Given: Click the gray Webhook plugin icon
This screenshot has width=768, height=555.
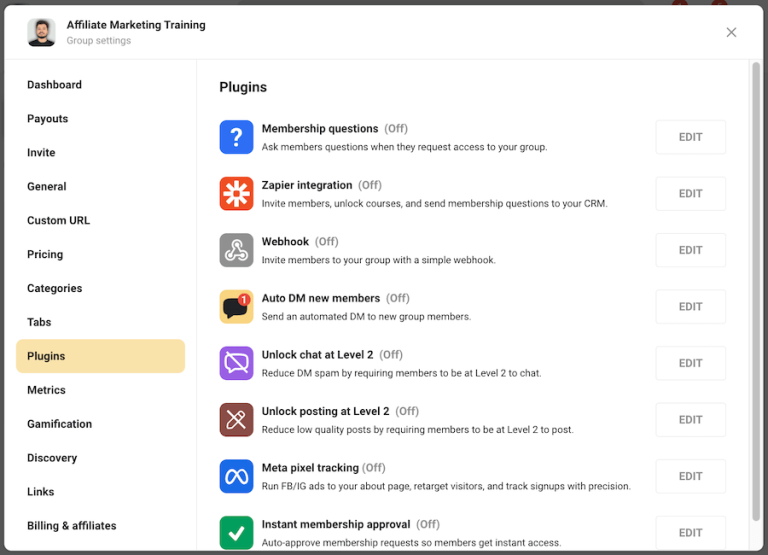Looking at the screenshot, I should (236, 250).
